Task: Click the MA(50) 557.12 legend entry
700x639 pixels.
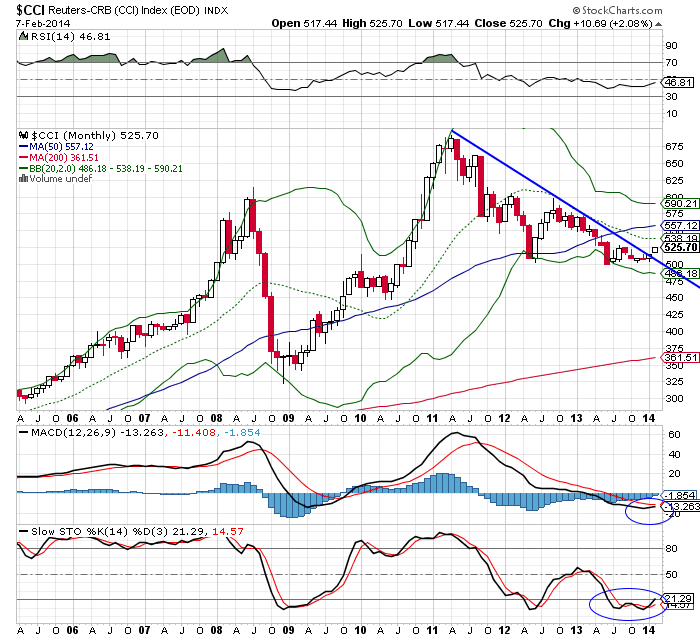Action: (x=56, y=146)
